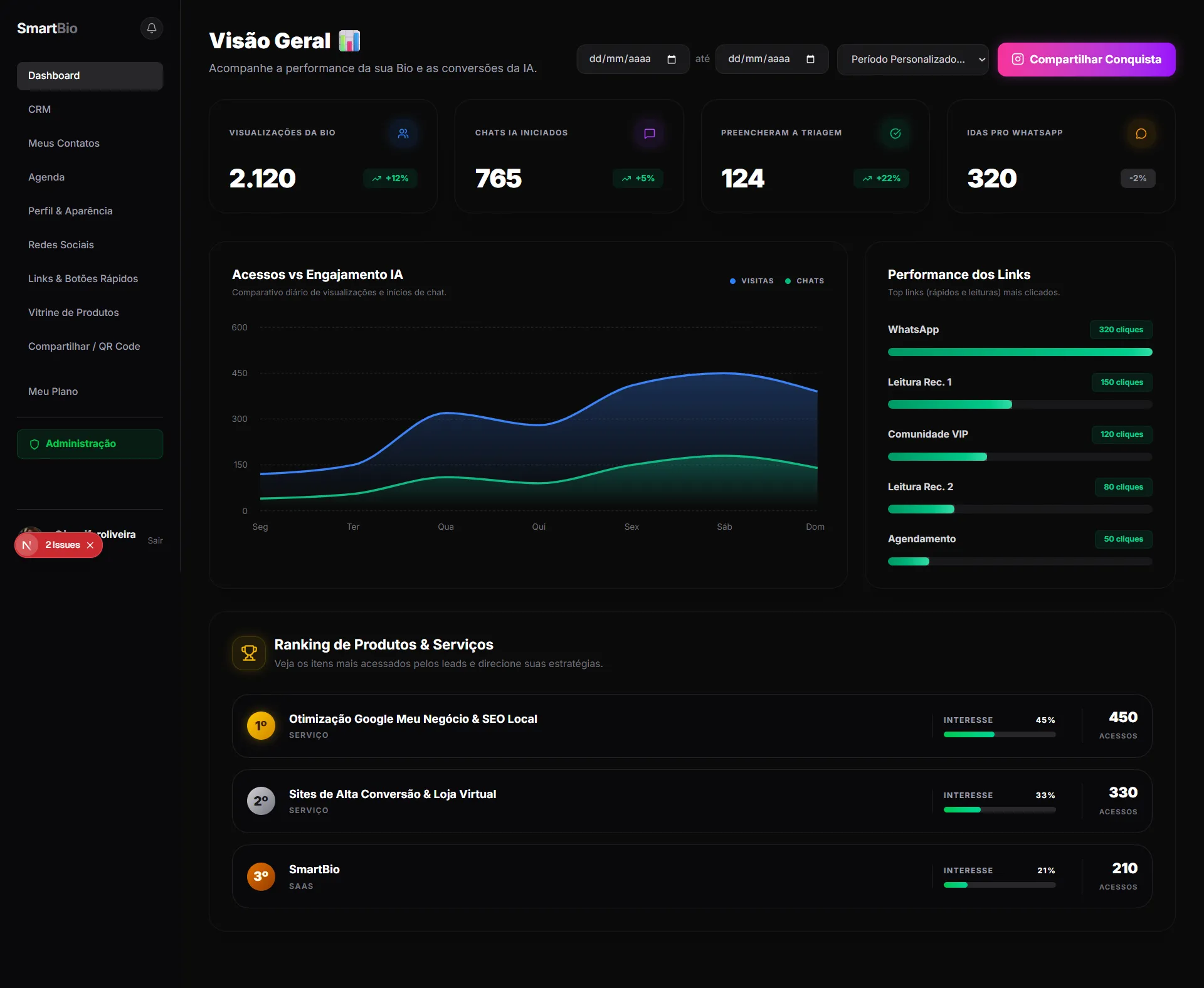Click the 1º gold rank medal
Viewport: 1204px width, 988px height.
click(261, 726)
